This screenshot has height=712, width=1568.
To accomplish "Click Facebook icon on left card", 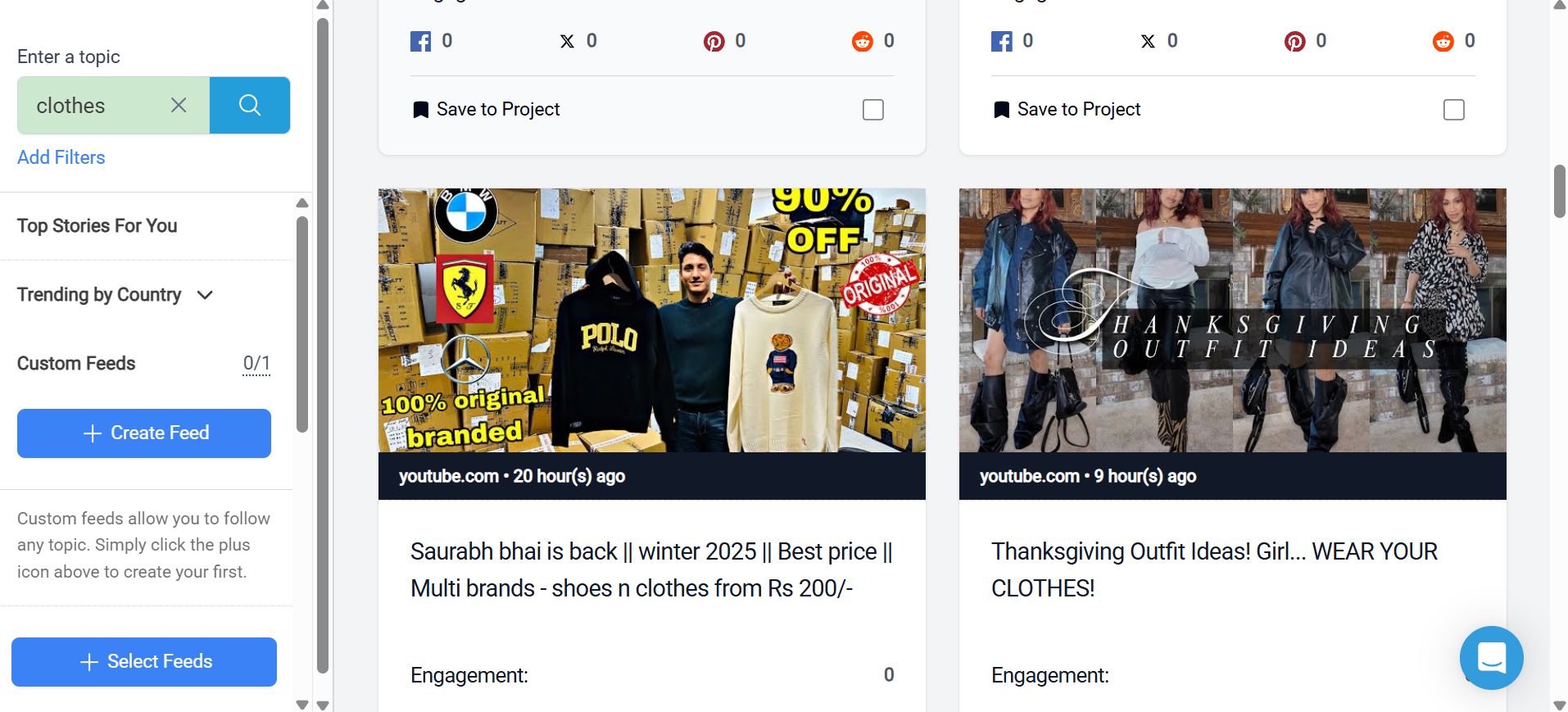I will 420,41.
